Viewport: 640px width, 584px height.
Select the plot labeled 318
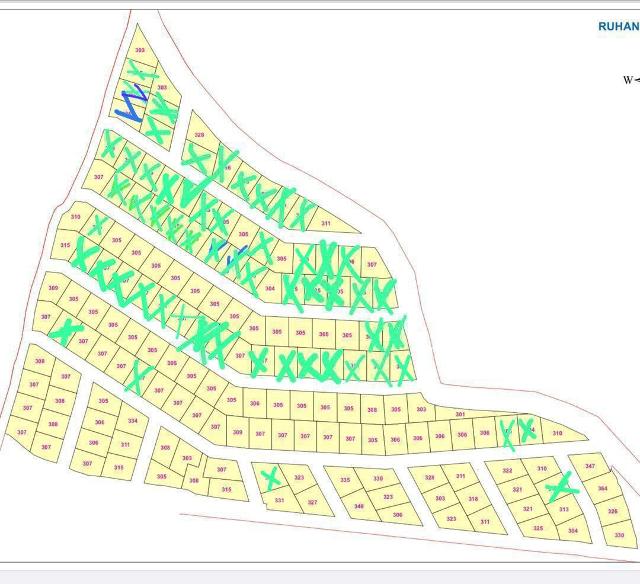[x=473, y=499]
